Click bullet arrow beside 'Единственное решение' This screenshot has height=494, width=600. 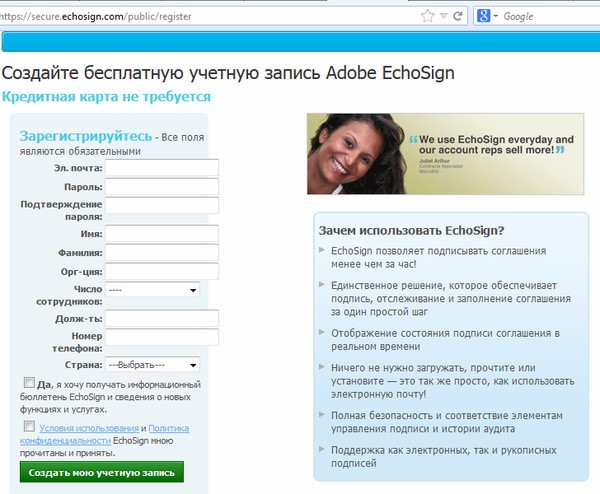(322, 284)
